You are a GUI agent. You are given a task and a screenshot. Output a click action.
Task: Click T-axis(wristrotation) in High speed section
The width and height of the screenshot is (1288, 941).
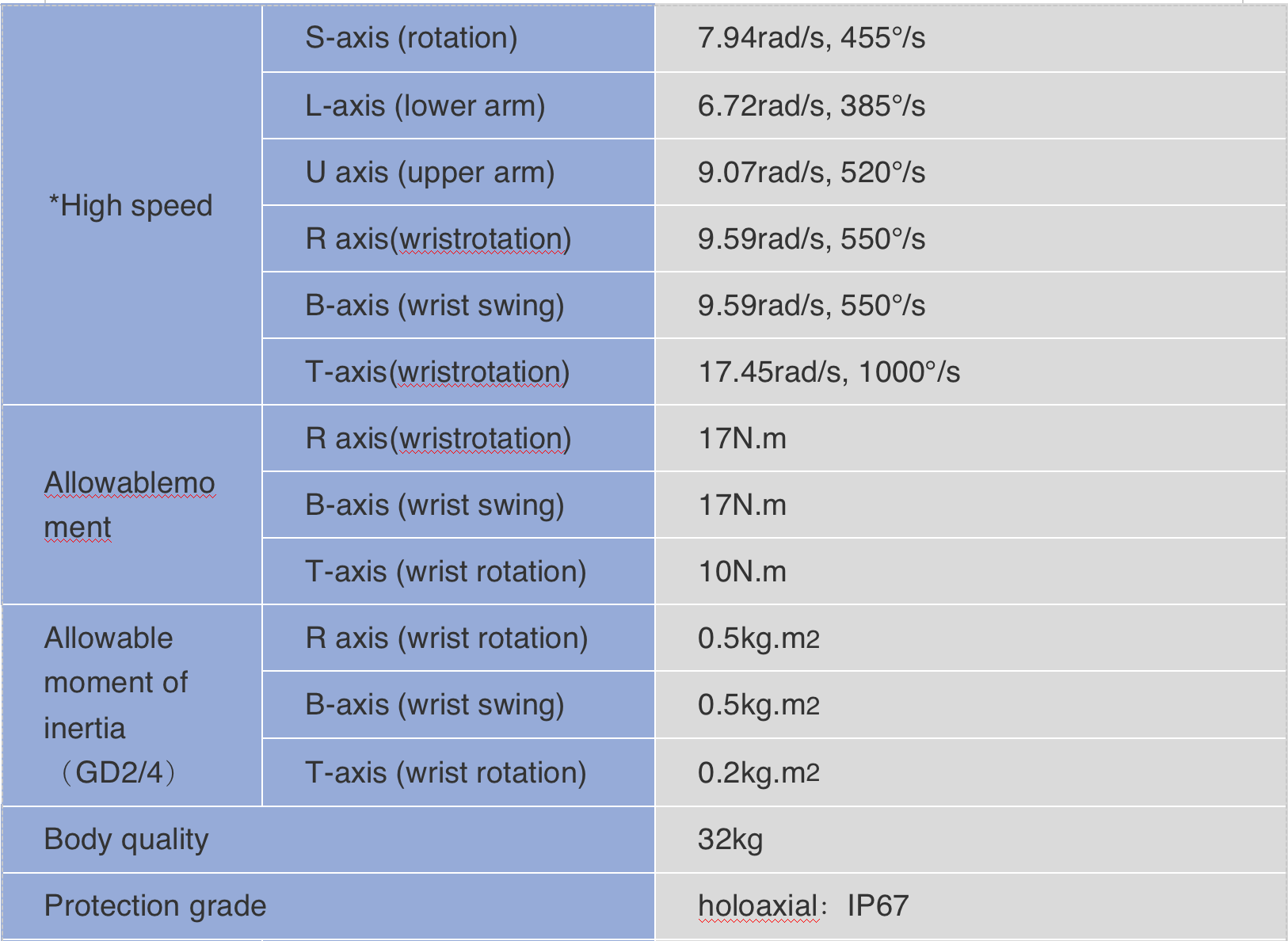click(437, 371)
